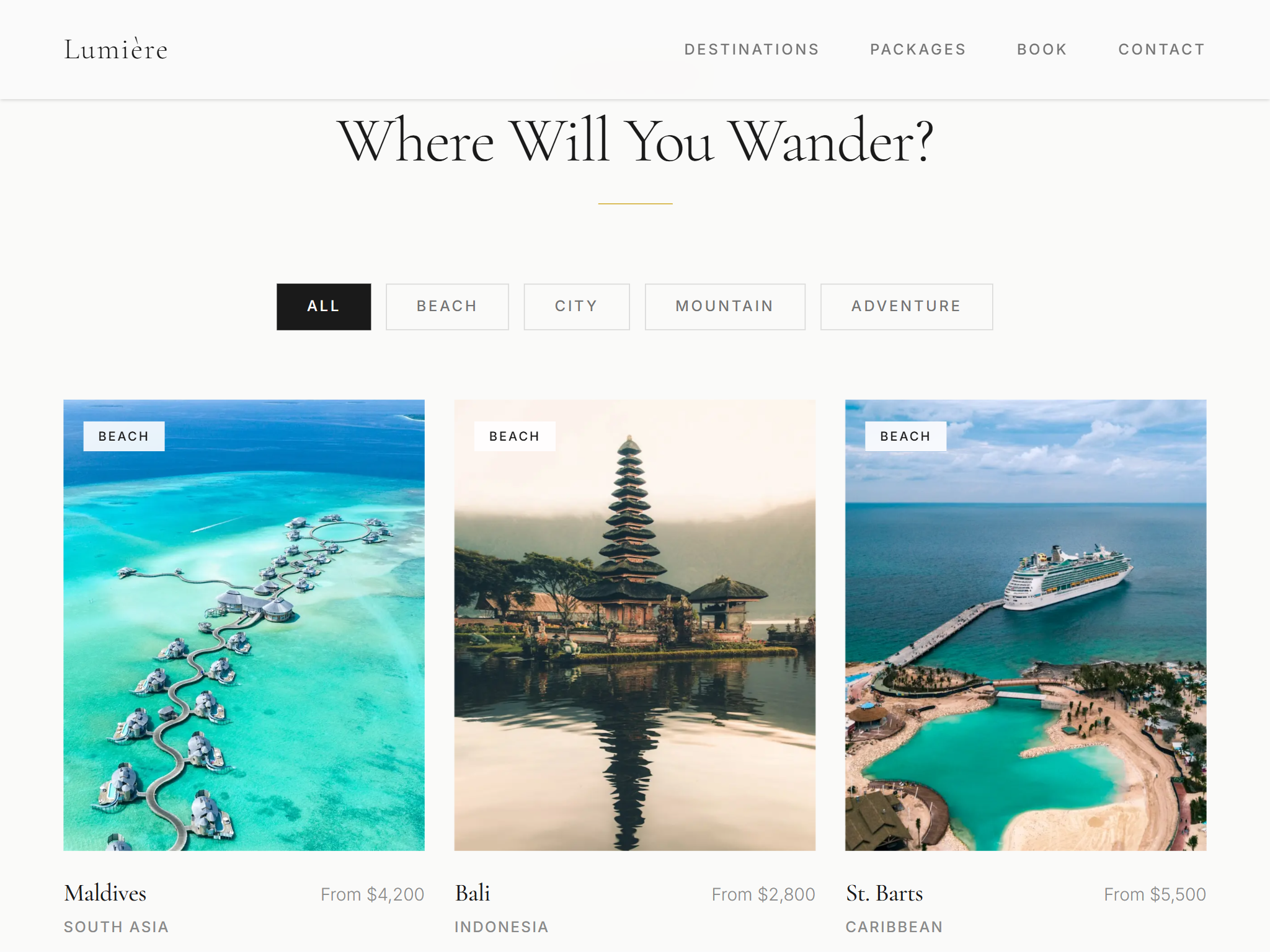
Task: Open the Maldives destination title
Action: tap(105, 893)
